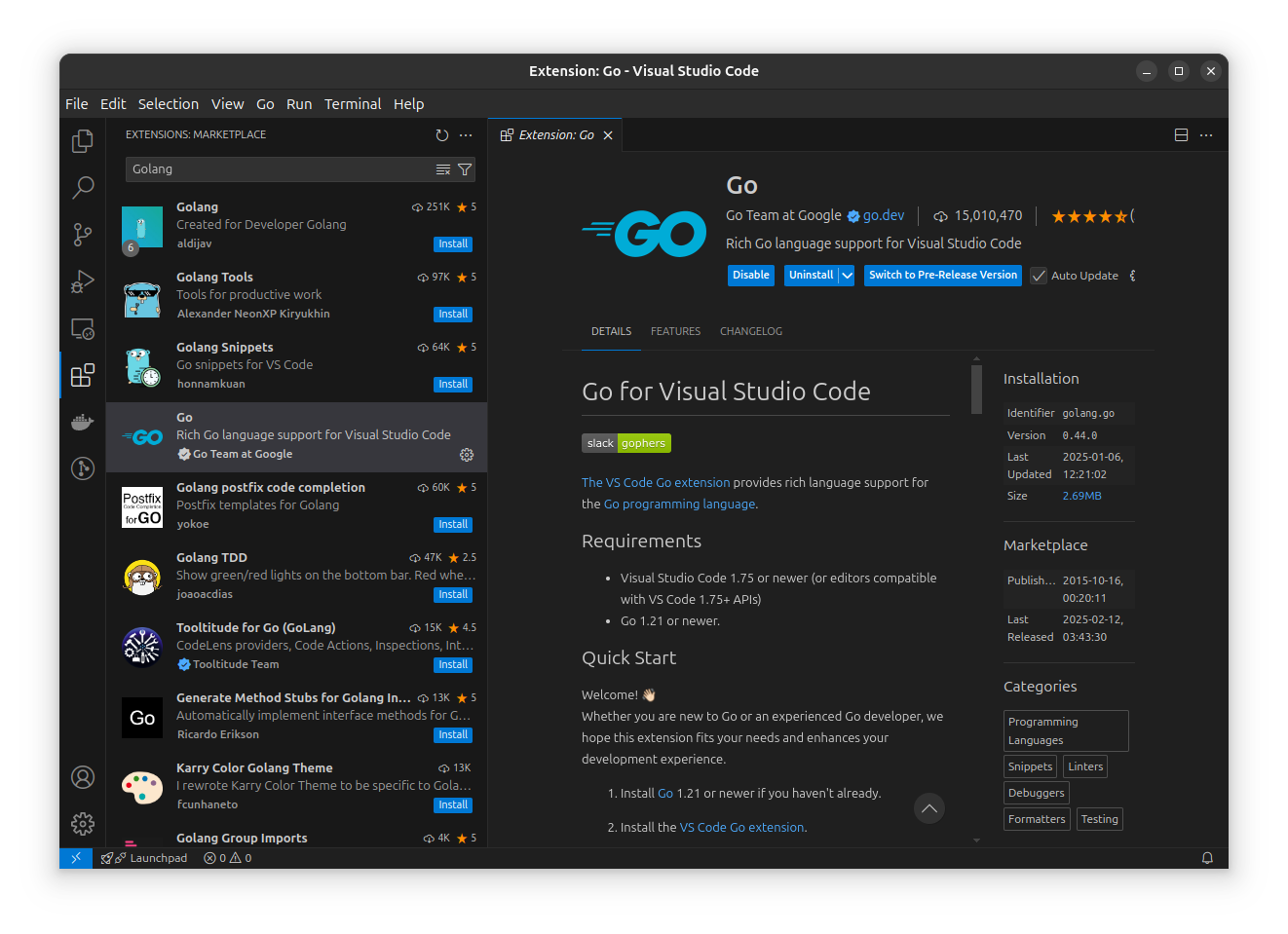
Task: Select the Testing category tag
Action: pyautogui.click(x=1099, y=819)
